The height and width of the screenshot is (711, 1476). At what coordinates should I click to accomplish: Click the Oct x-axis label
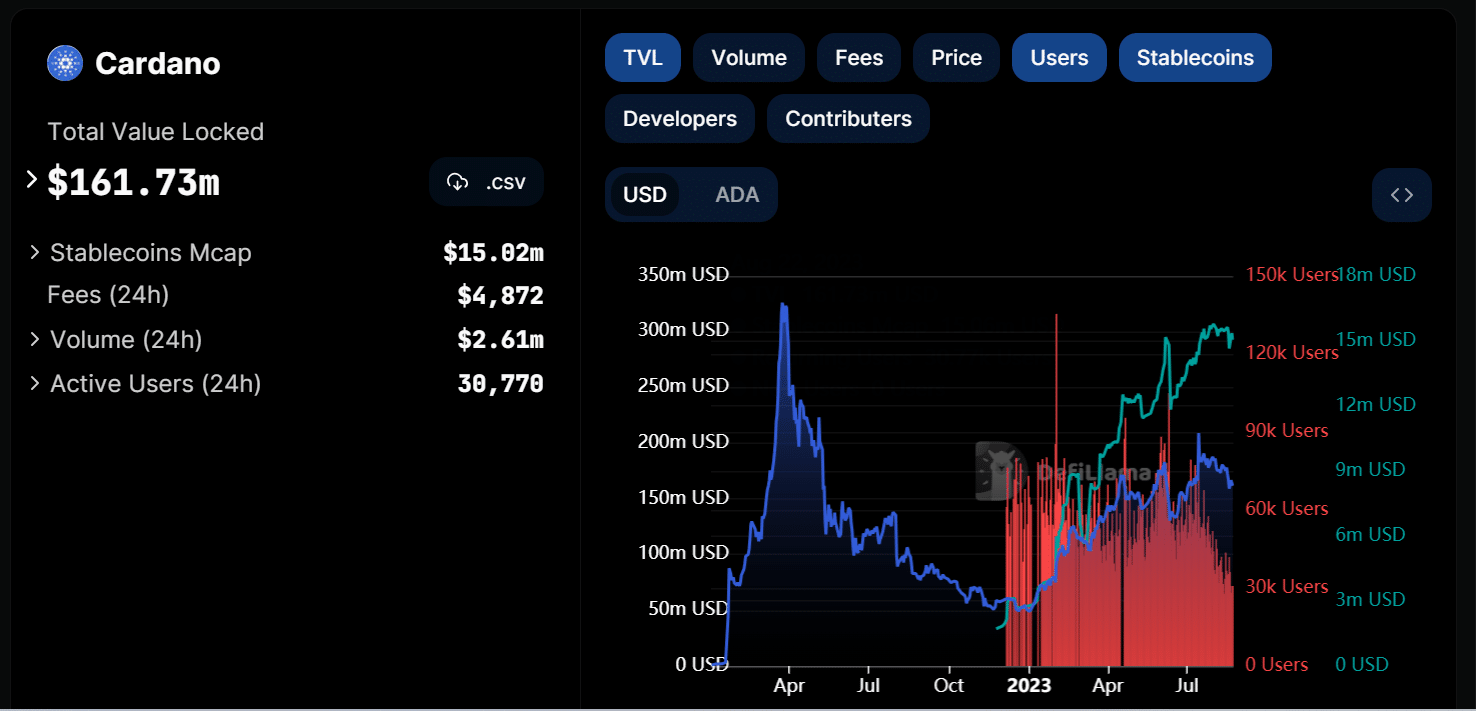[x=948, y=686]
